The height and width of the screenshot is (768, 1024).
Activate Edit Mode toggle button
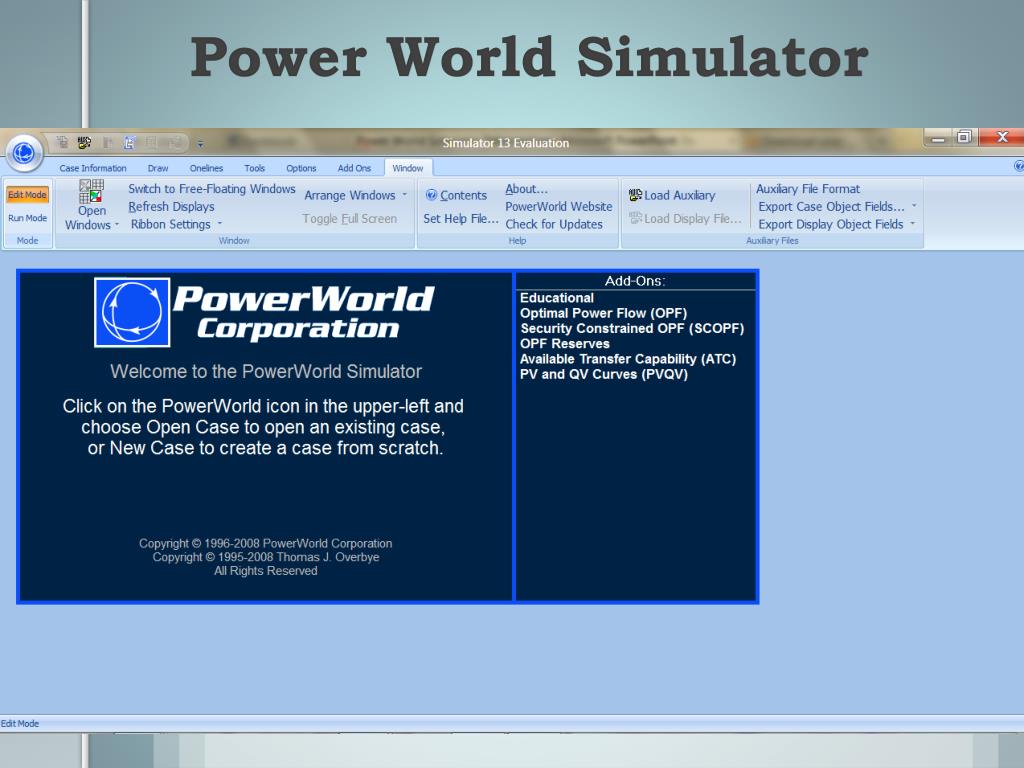click(27, 195)
